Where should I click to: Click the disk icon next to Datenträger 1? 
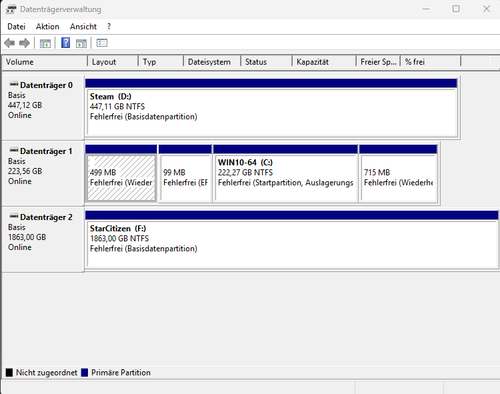point(14,150)
